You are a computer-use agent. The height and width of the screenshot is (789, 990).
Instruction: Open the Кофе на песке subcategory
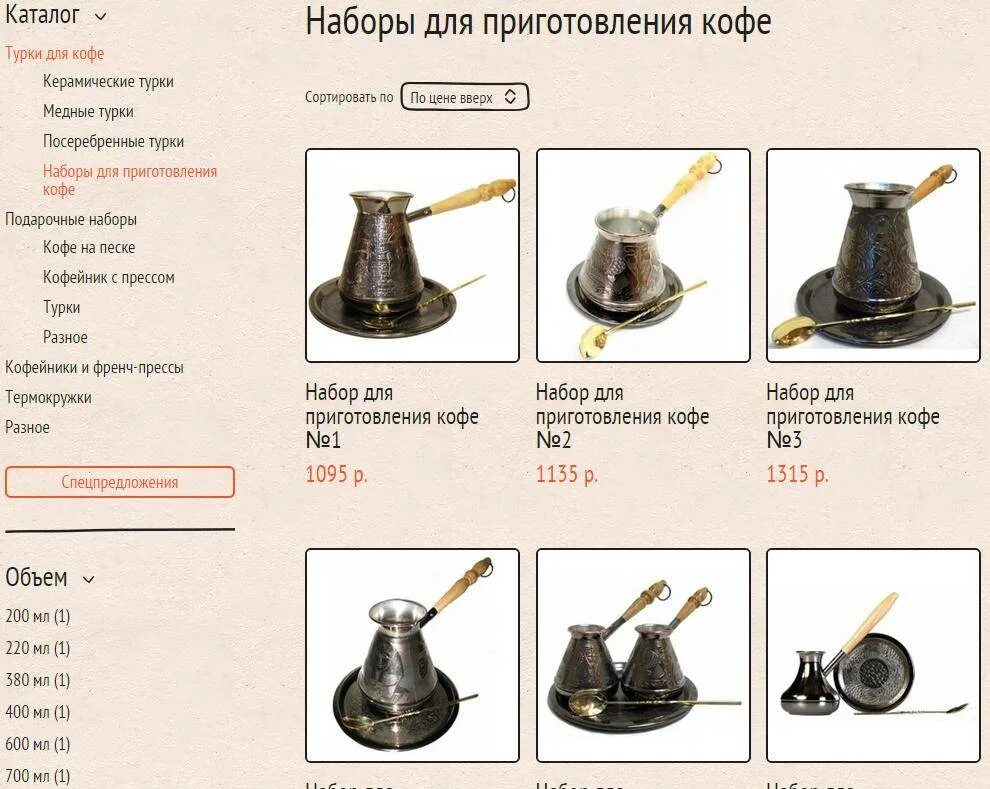pyautogui.click(x=89, y=247)
